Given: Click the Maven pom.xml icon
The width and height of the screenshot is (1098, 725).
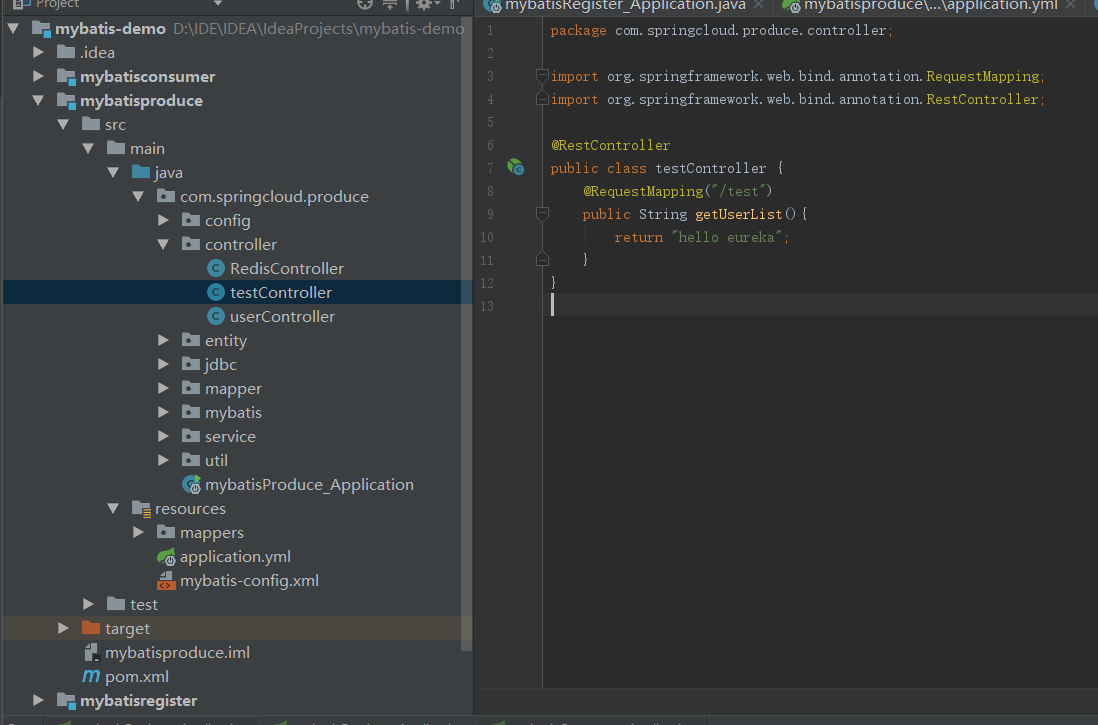Looking at the screenshot, I should click(91, 676).
